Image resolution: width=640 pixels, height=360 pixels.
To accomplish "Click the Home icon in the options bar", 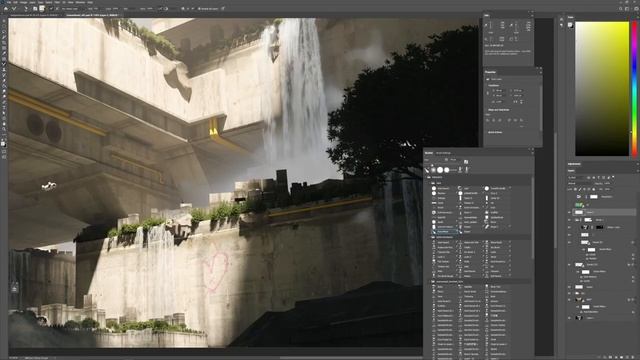I will click(x=6, y=9).
